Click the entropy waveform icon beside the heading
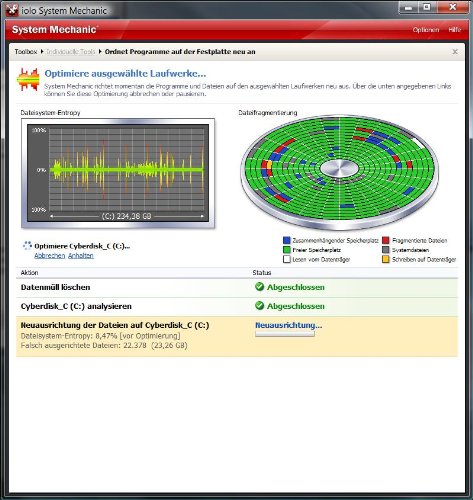The height and width of the screenshot is (500, 473). click(x=28, y=79)
